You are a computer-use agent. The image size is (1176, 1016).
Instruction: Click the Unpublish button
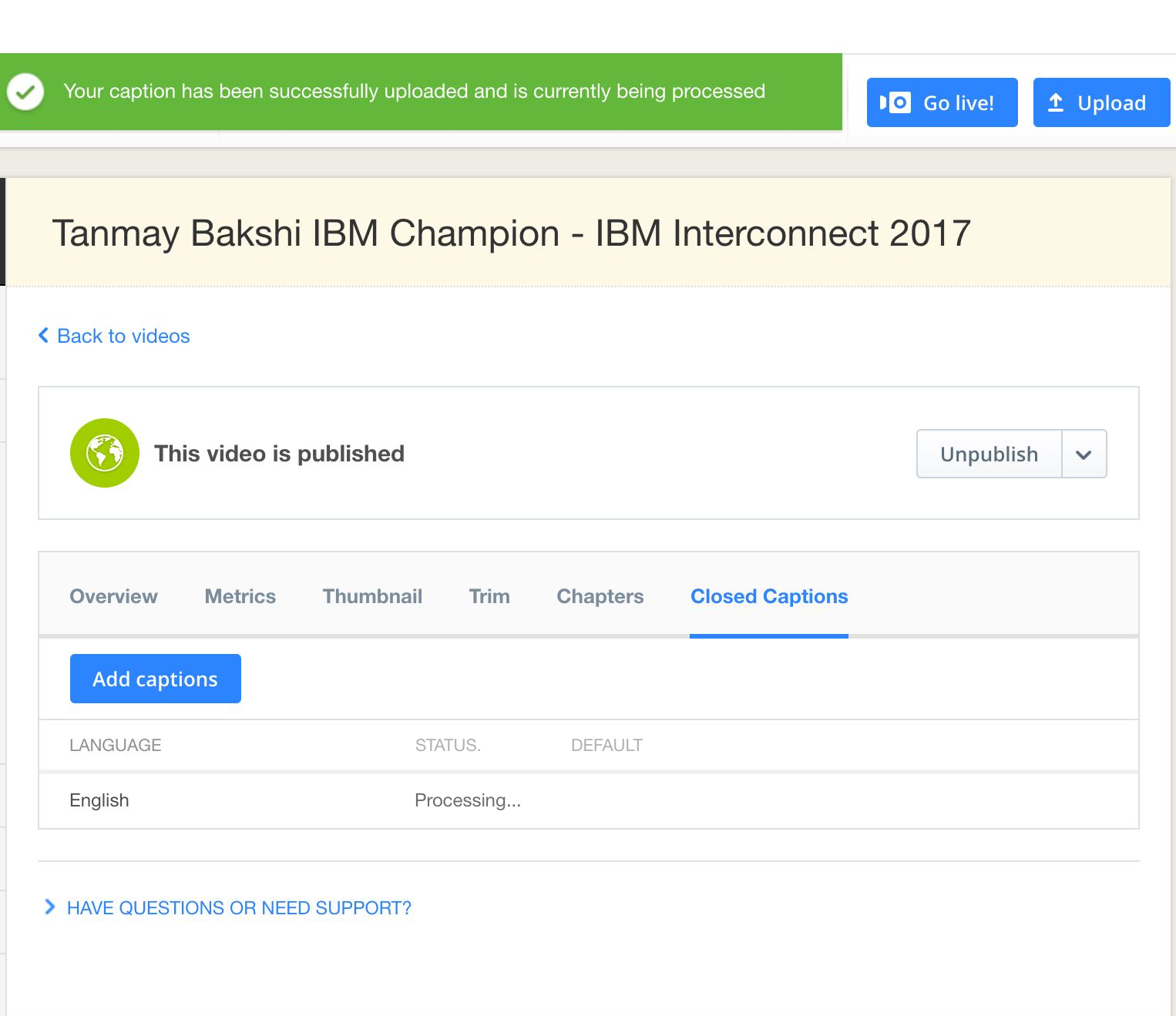(990, 454)
